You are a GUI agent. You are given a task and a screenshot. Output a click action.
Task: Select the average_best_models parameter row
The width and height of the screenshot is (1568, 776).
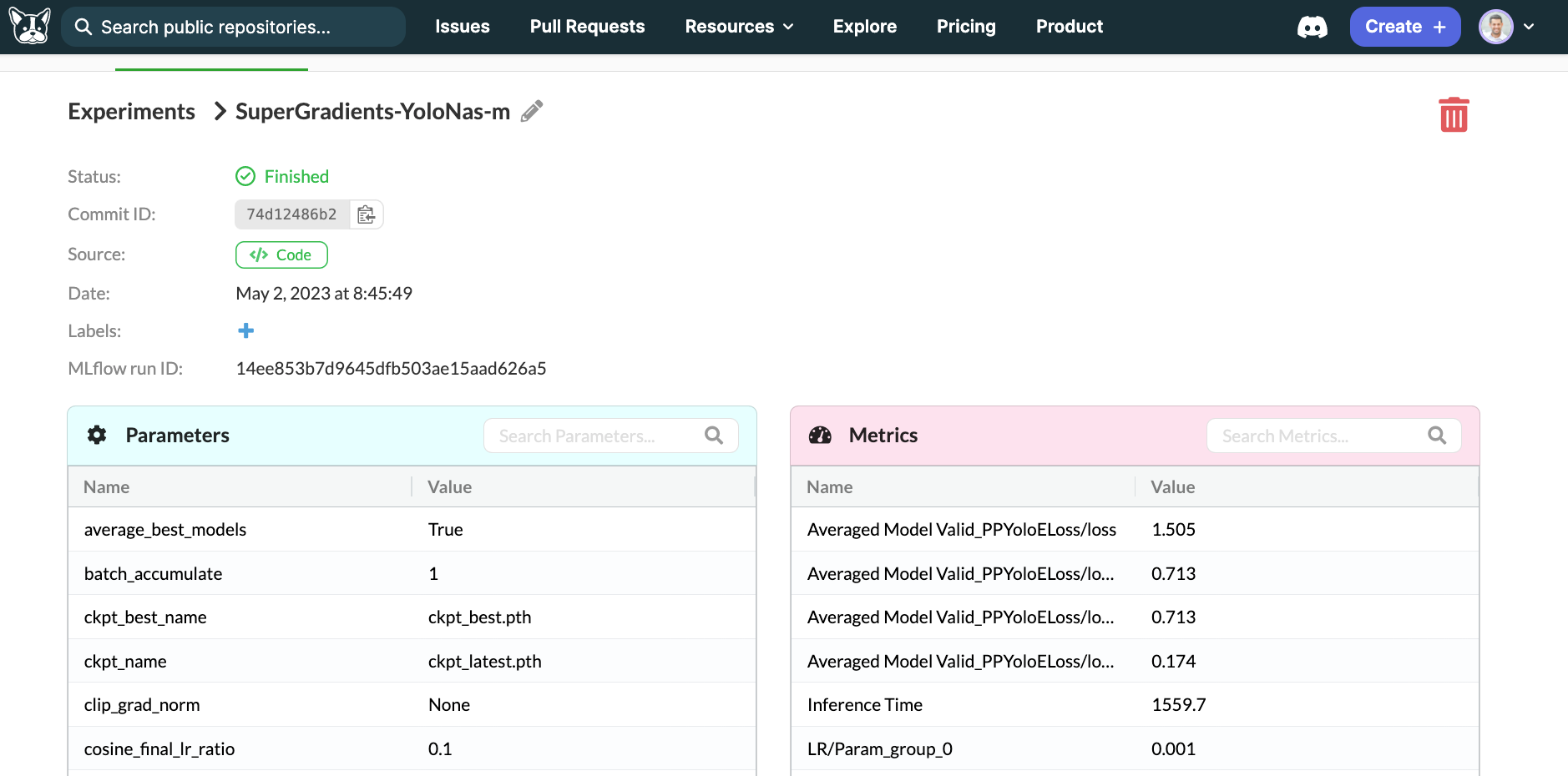(x=412, y=529)
